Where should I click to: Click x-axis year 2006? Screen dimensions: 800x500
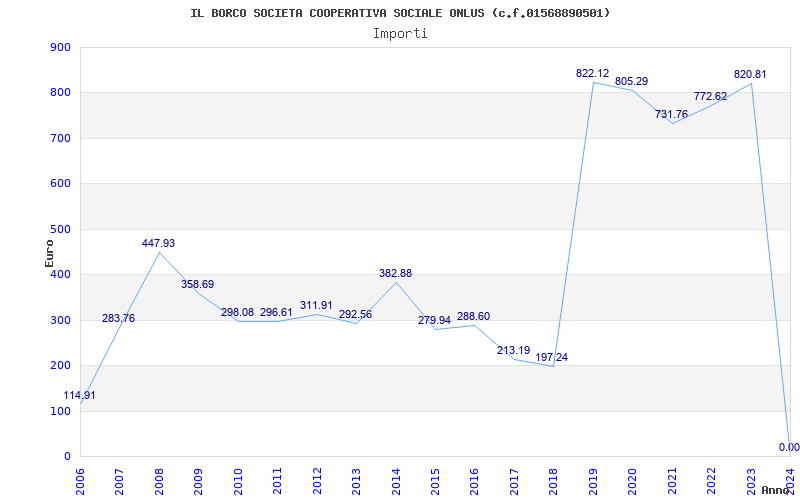(80, 481)
